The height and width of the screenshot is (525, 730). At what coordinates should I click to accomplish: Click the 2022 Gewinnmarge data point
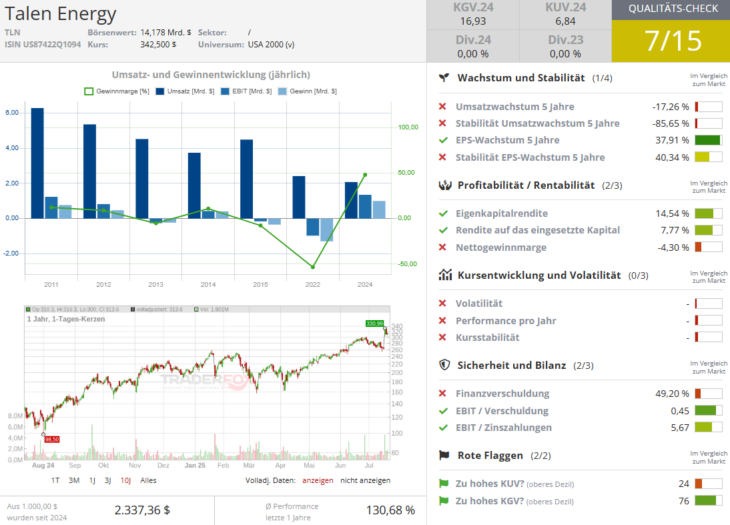312,267
